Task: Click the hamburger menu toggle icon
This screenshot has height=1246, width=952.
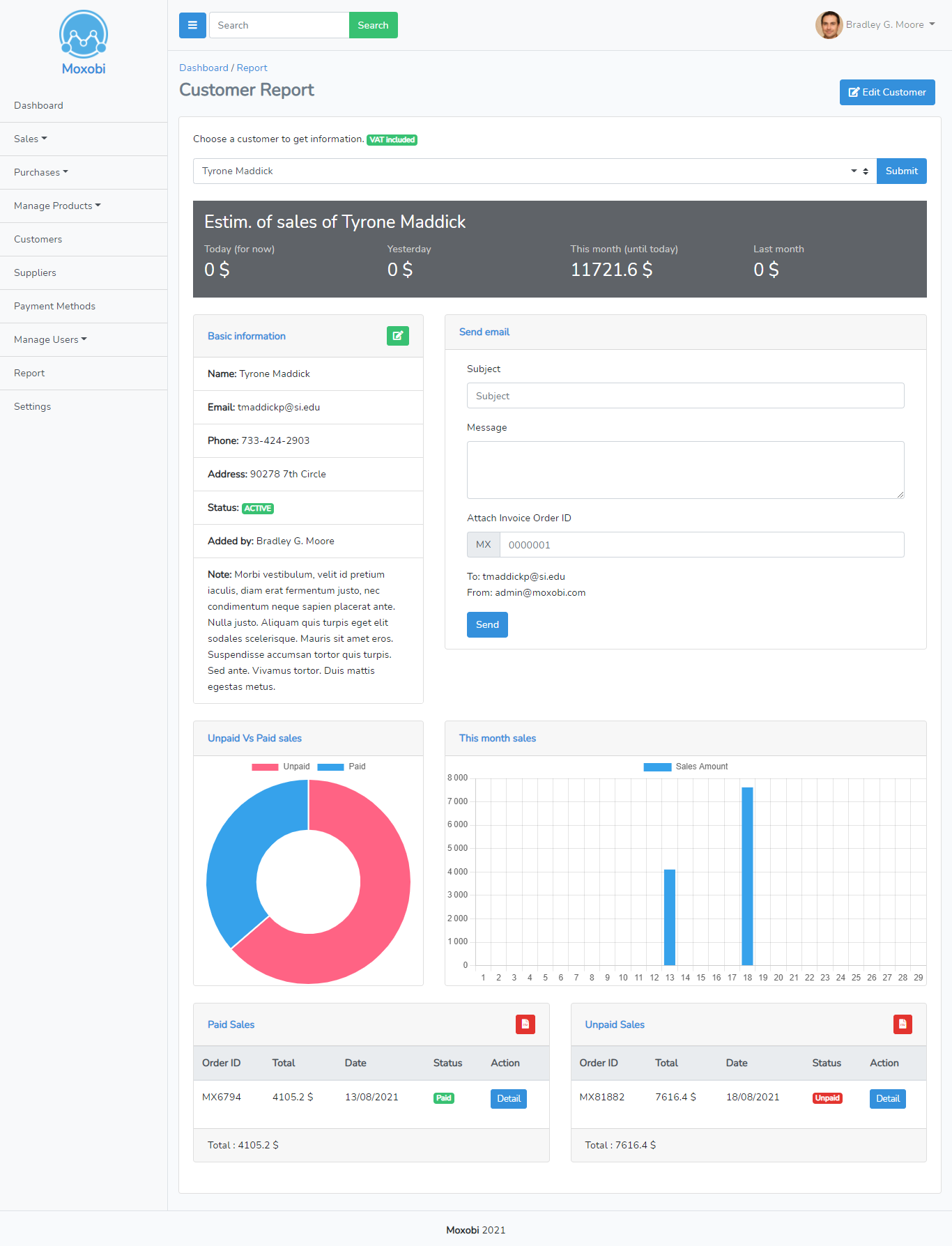Action: click(x=192, y=25)
